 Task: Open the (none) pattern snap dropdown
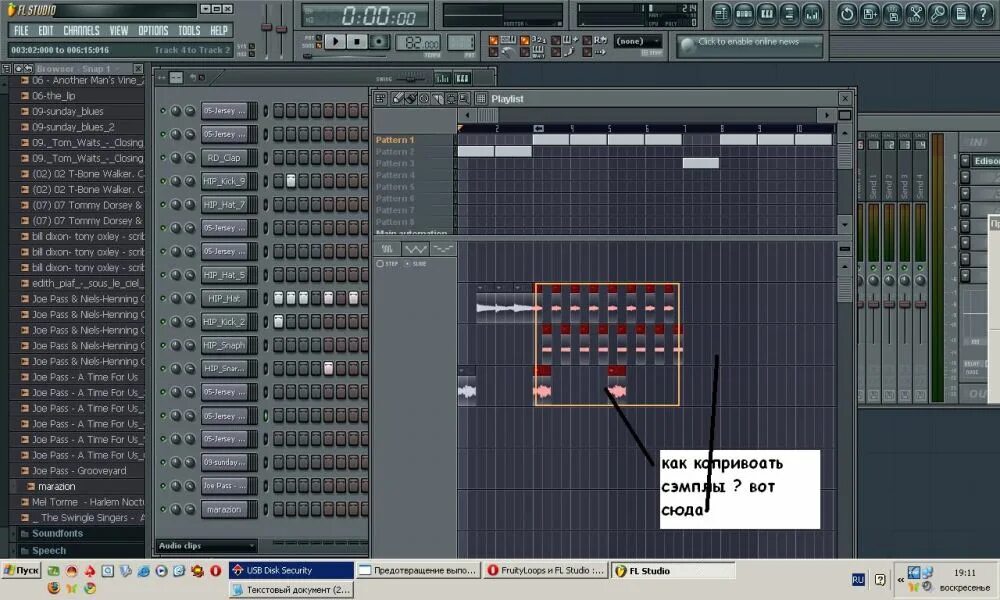click(639, 41)
